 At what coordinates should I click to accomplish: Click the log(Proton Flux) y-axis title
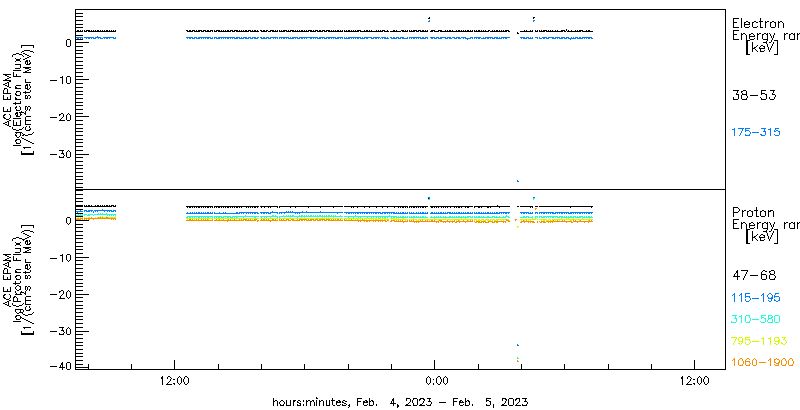tap(18, 279)
